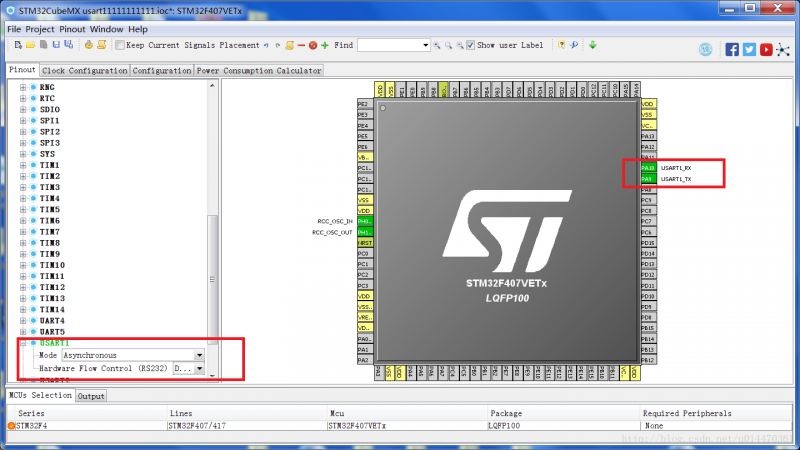Open the Facebook link icon
Image resolution: width=800 pixels, height=450 pixels.
pyautogui.click(x=732, y=49)
